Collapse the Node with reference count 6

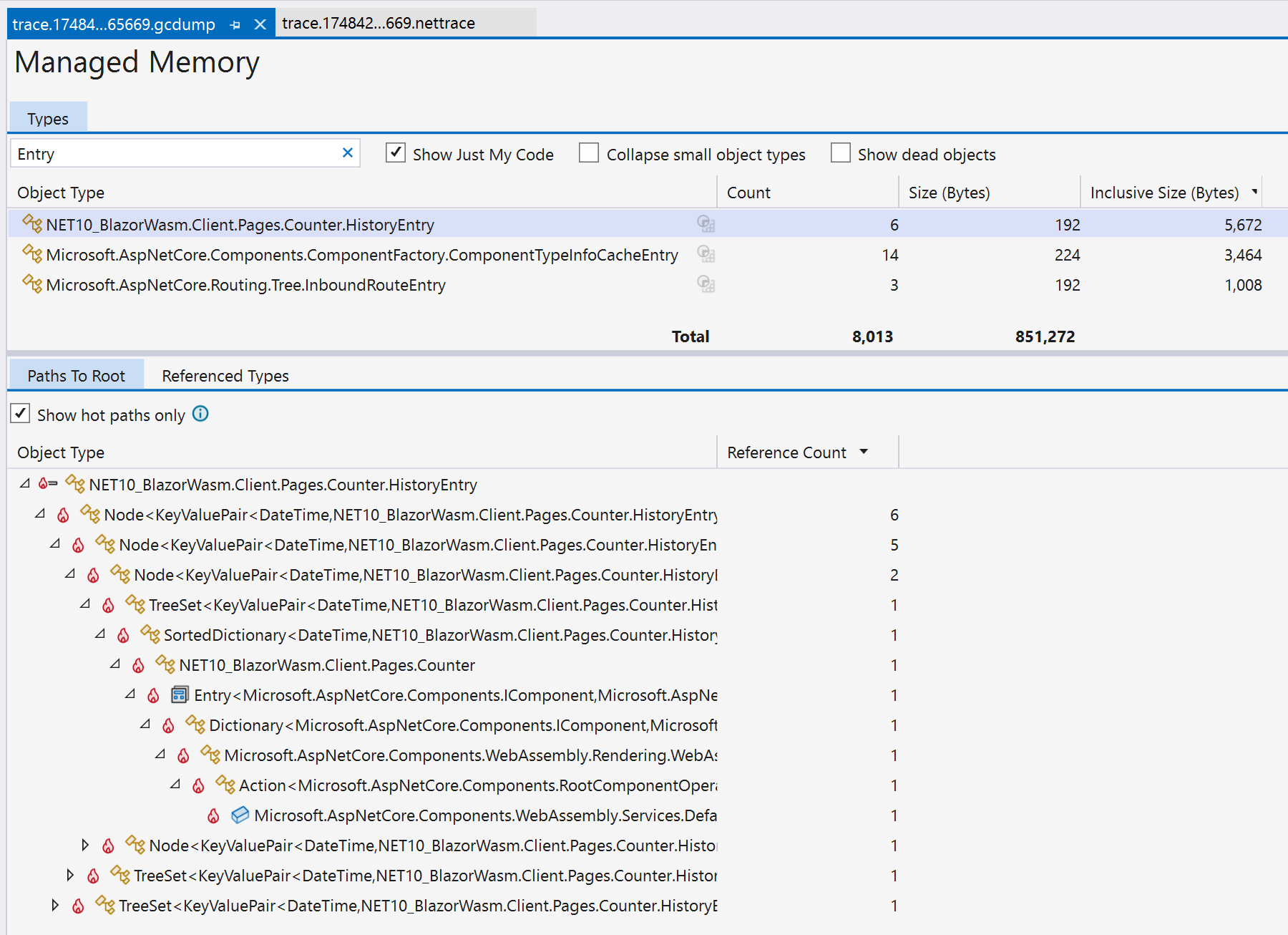coord(40,513)
